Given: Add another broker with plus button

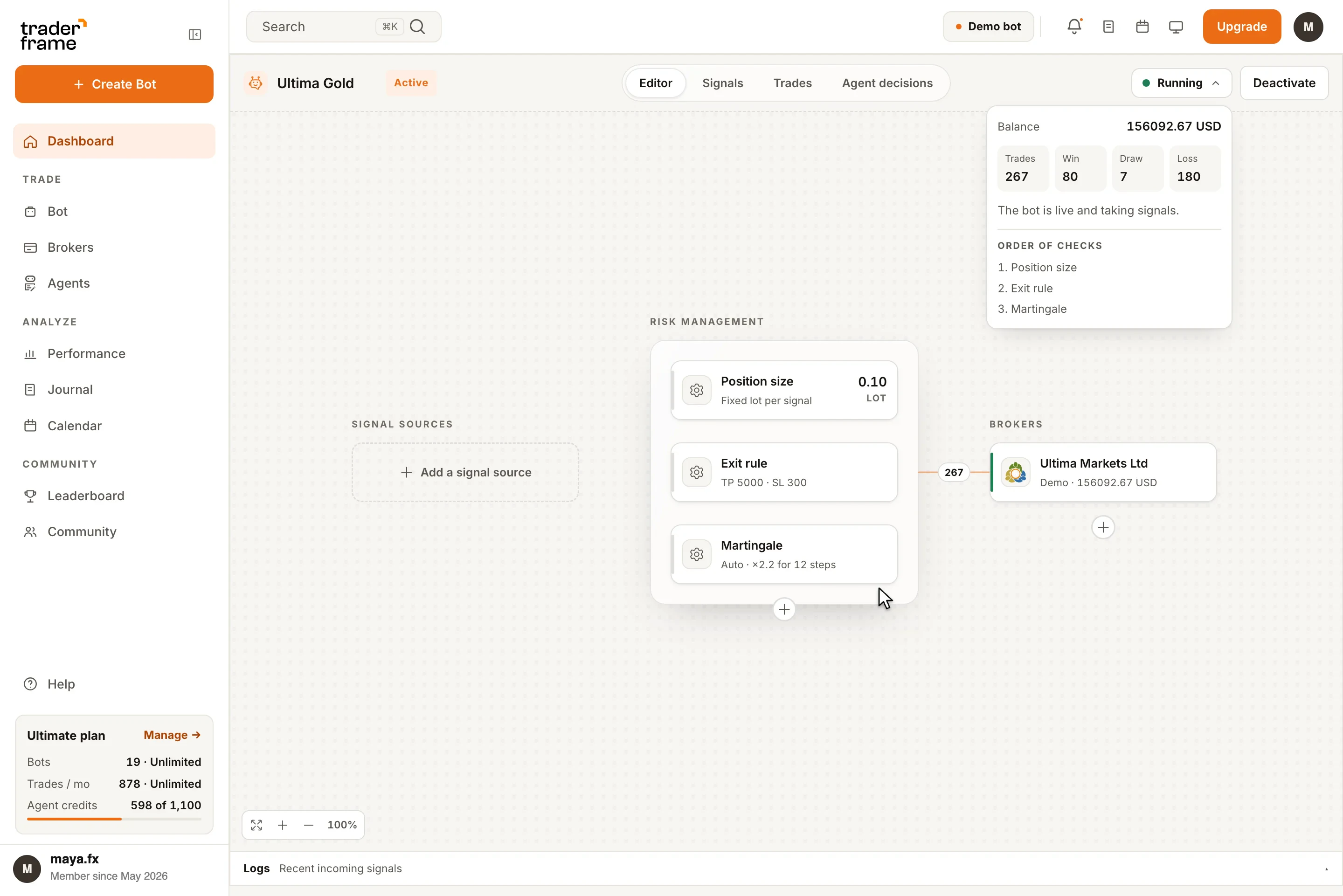Looking at the screenshot, I should pos(1103,527).
